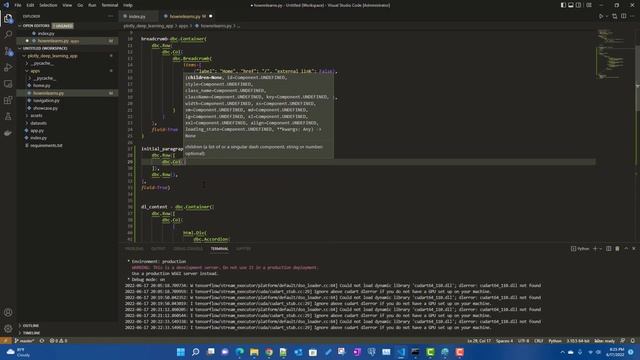Open the Terminal menu
Viewport: 640px width, 360px height.
[x=110, y=5]
